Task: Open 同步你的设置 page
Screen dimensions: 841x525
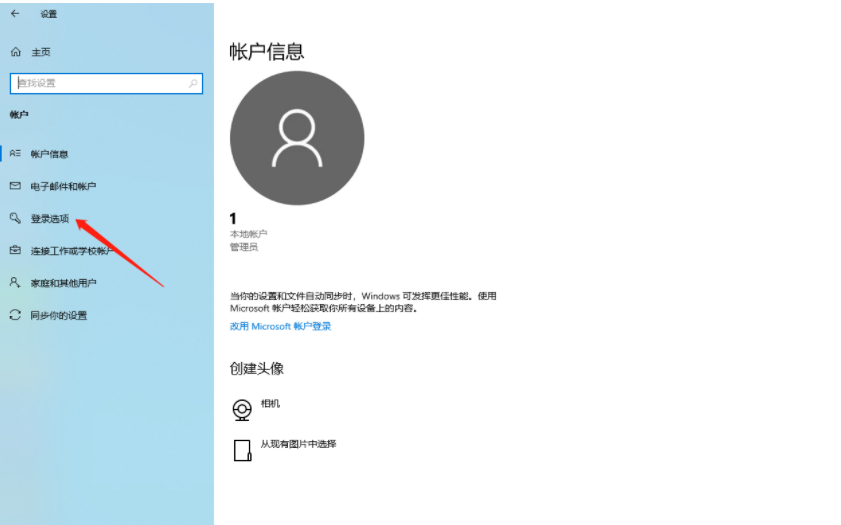Action: pyautogui.click(x=58, y=315)
